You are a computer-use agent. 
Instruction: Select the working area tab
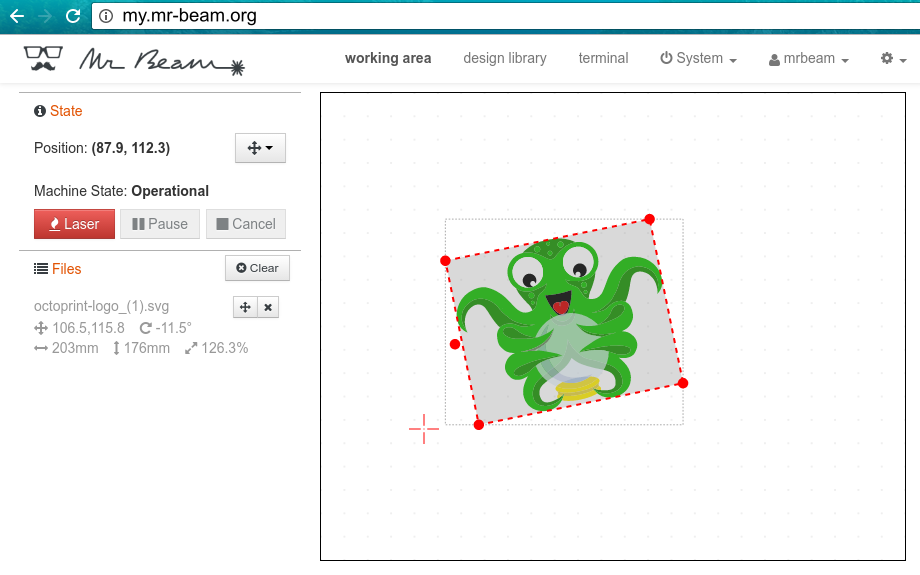click(388, 58)
